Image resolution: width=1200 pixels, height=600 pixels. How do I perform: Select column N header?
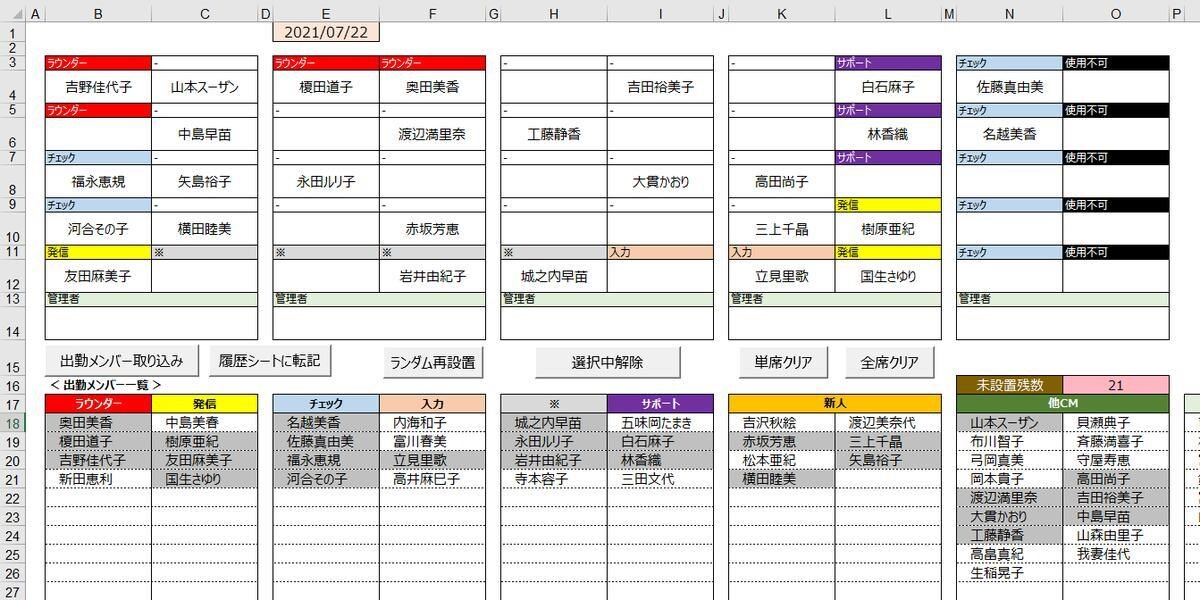coord(1010,14)
